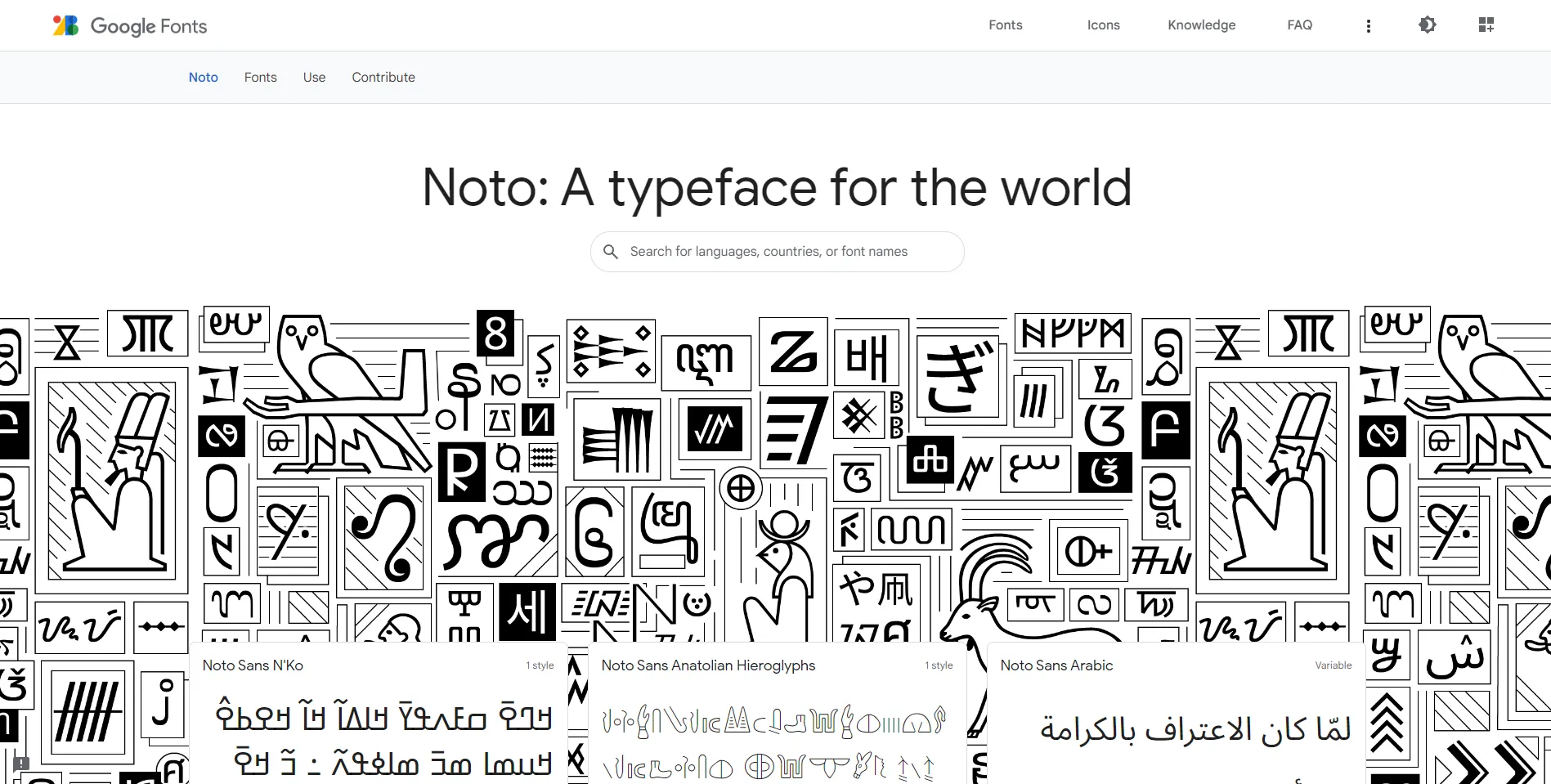Click the Anatolian Hieroglyphs sample preview
This screenshot has height=784, width=1551.
(774, 742)
